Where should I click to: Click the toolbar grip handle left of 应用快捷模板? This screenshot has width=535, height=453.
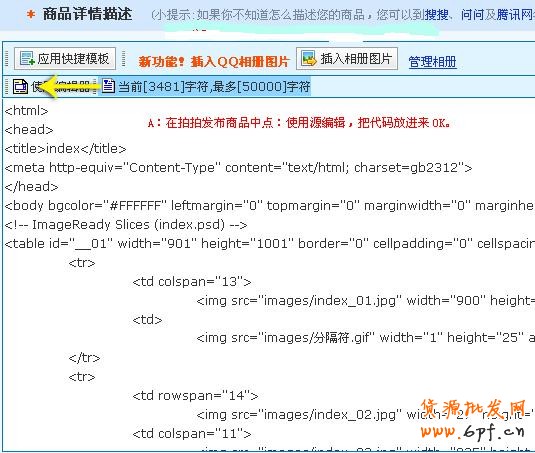click(x=7, y=58)
